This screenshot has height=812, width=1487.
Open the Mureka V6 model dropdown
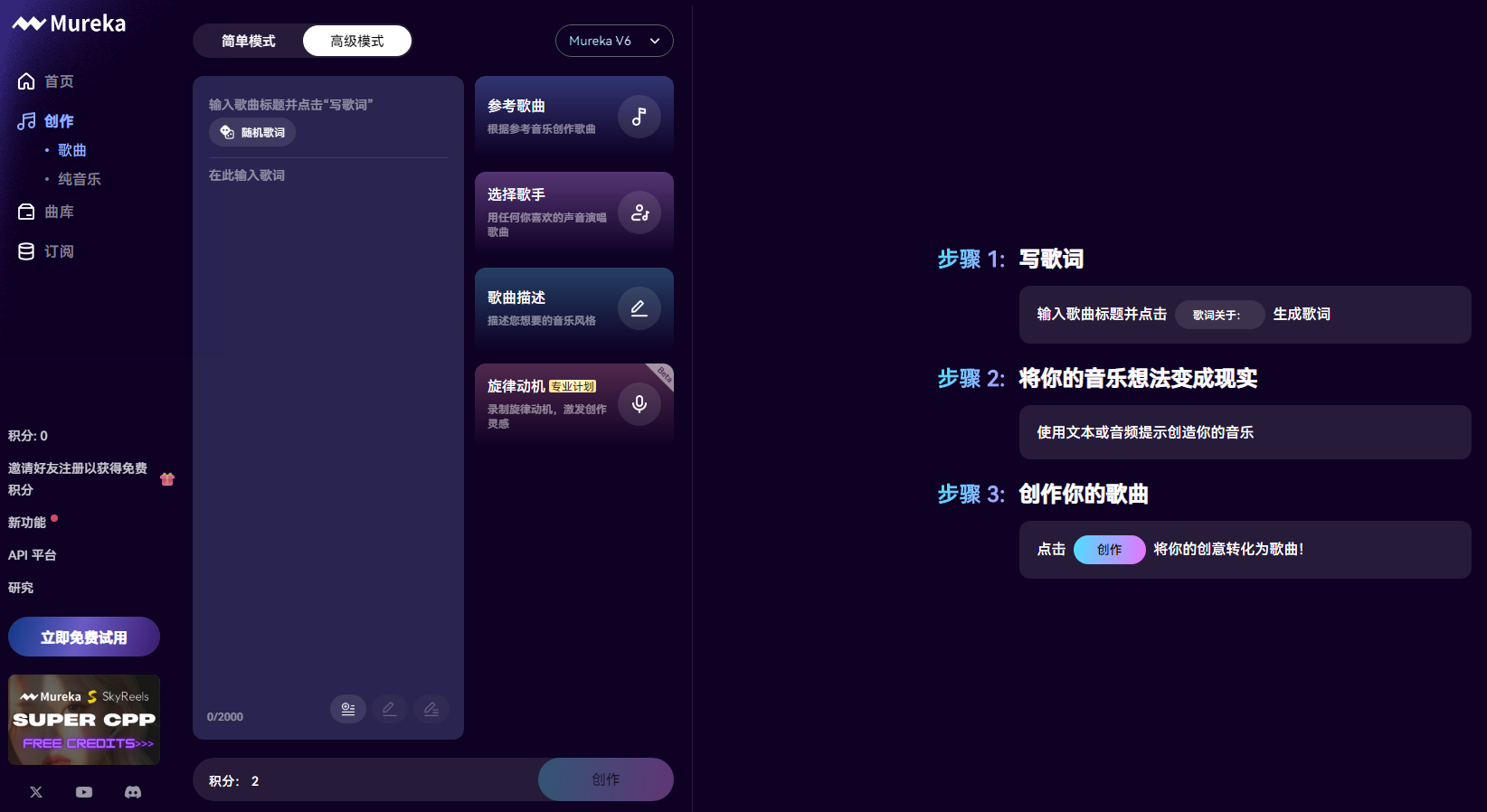tap(614, 41)
